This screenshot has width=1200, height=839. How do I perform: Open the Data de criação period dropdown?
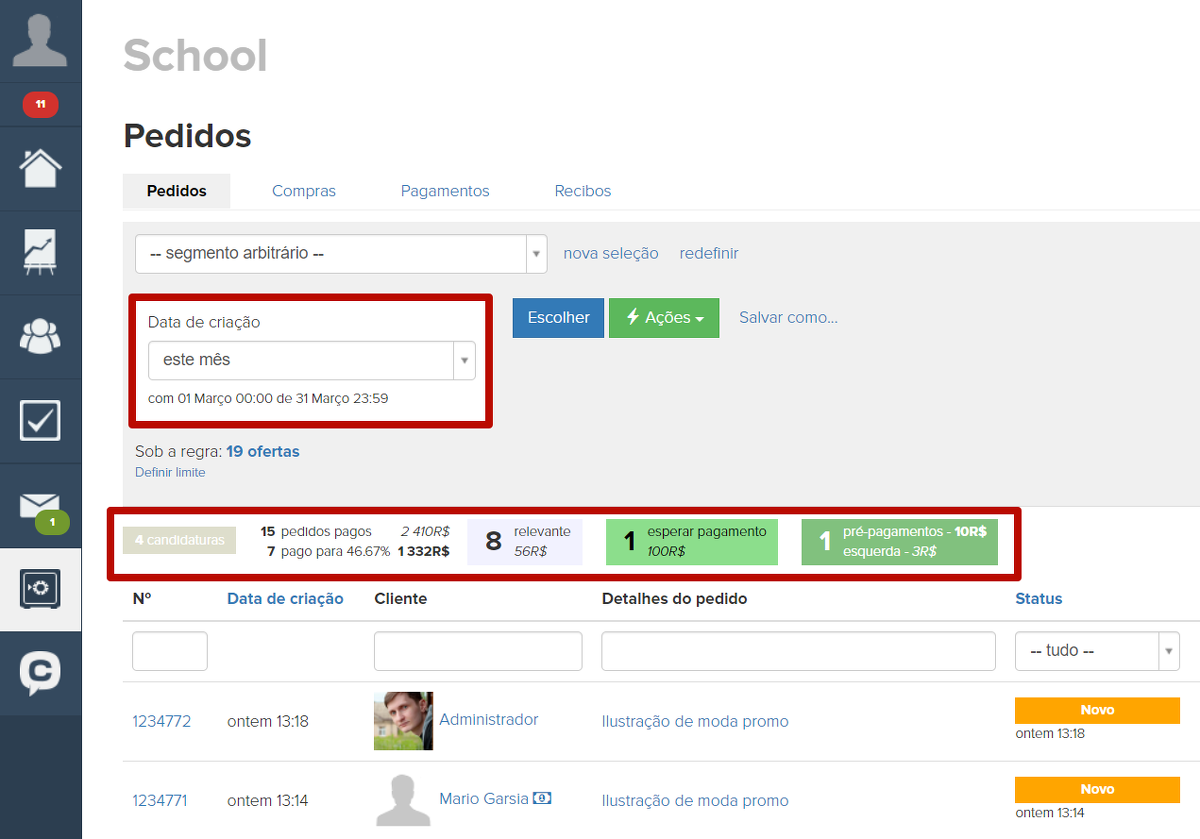(311, 360)
